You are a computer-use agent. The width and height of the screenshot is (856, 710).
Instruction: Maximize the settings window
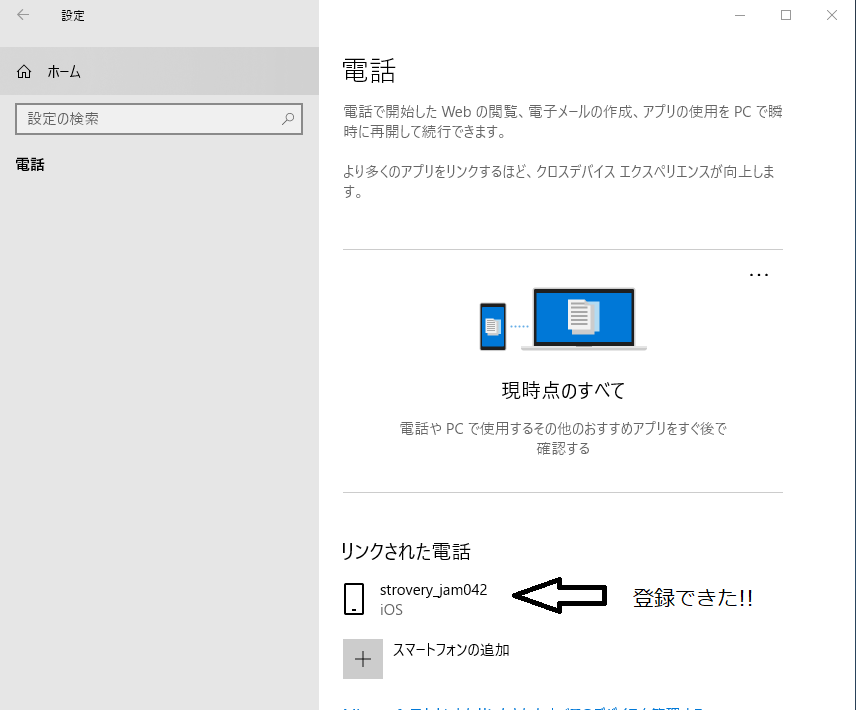pyautogui.click(x=786, y=15)
